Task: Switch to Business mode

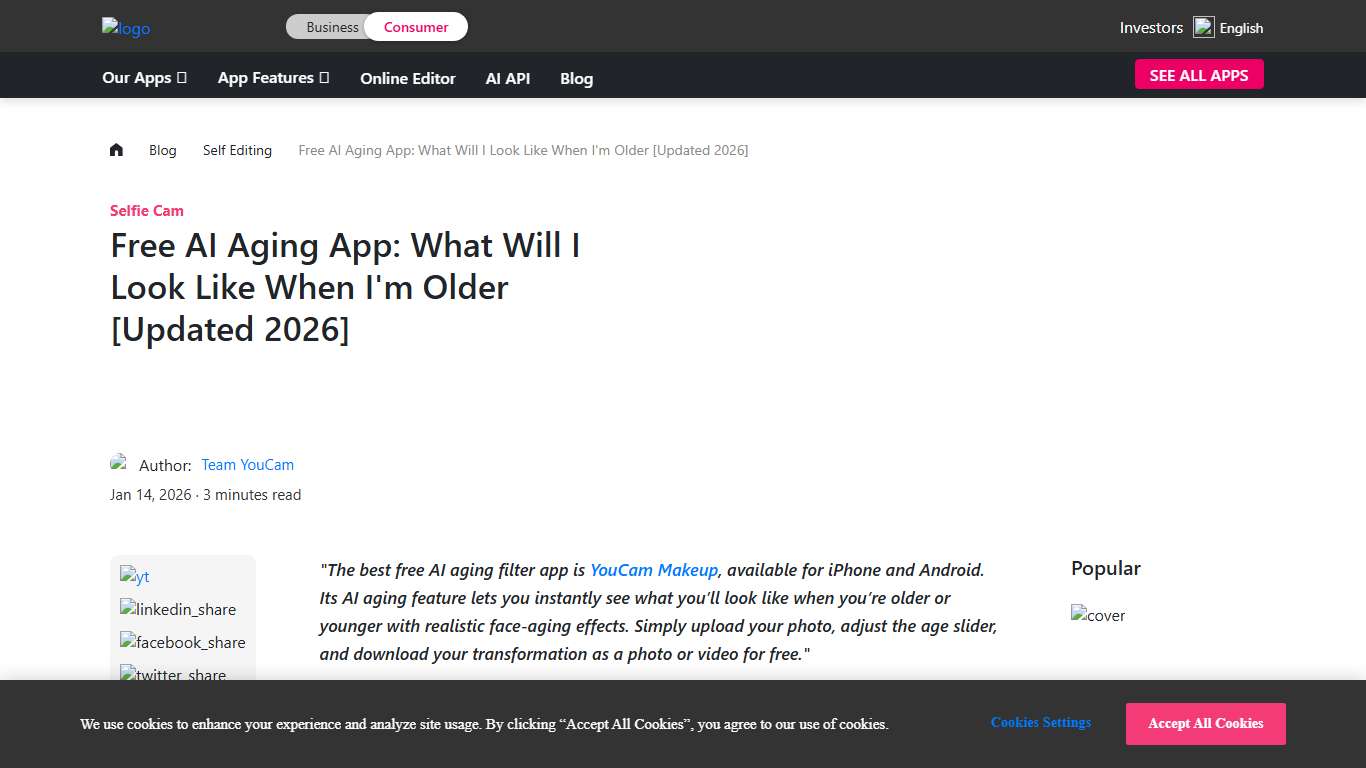Action: pyautogui.click(x=334, y=27)
